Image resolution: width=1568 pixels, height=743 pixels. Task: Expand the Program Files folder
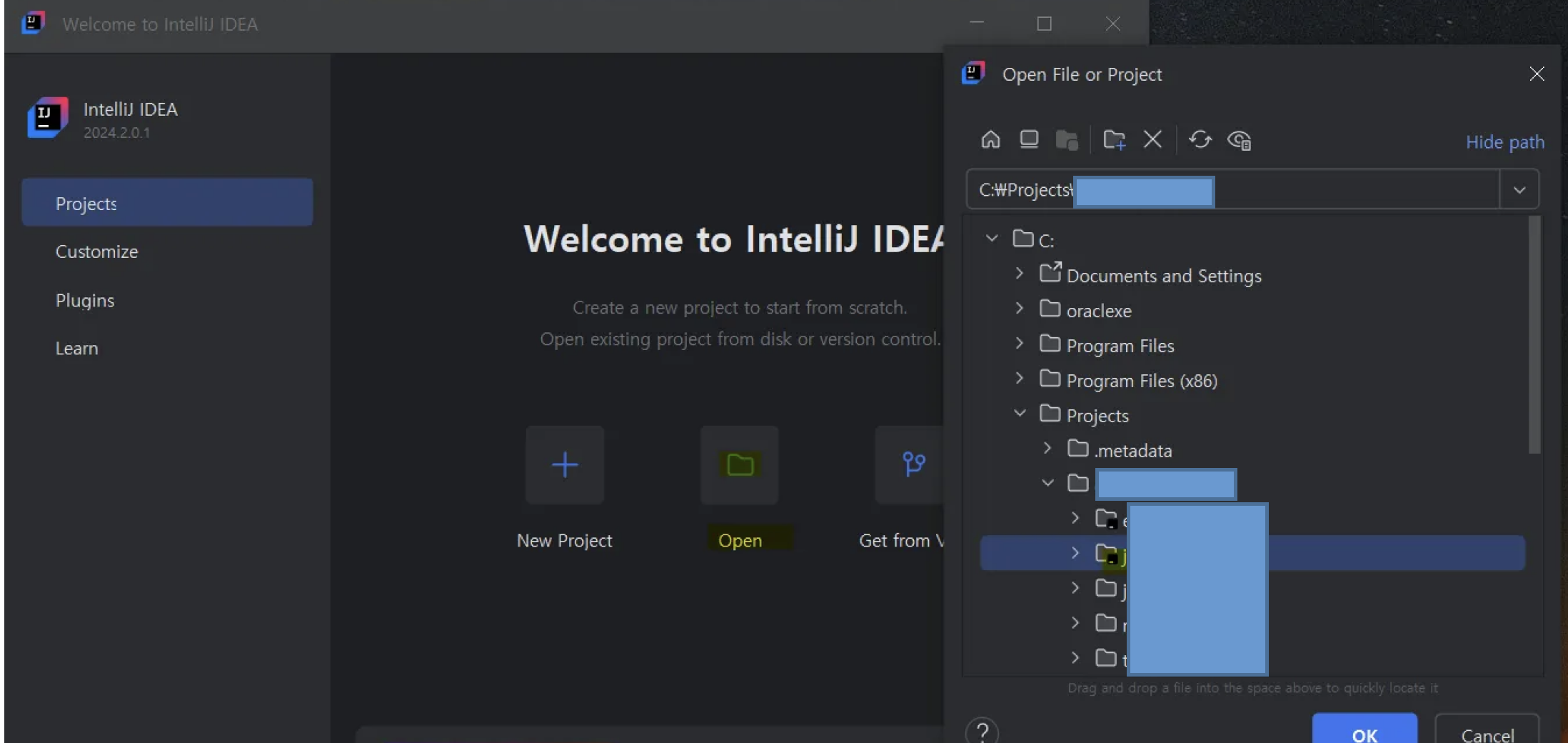pyautogui.click(x=1020, y=344)
